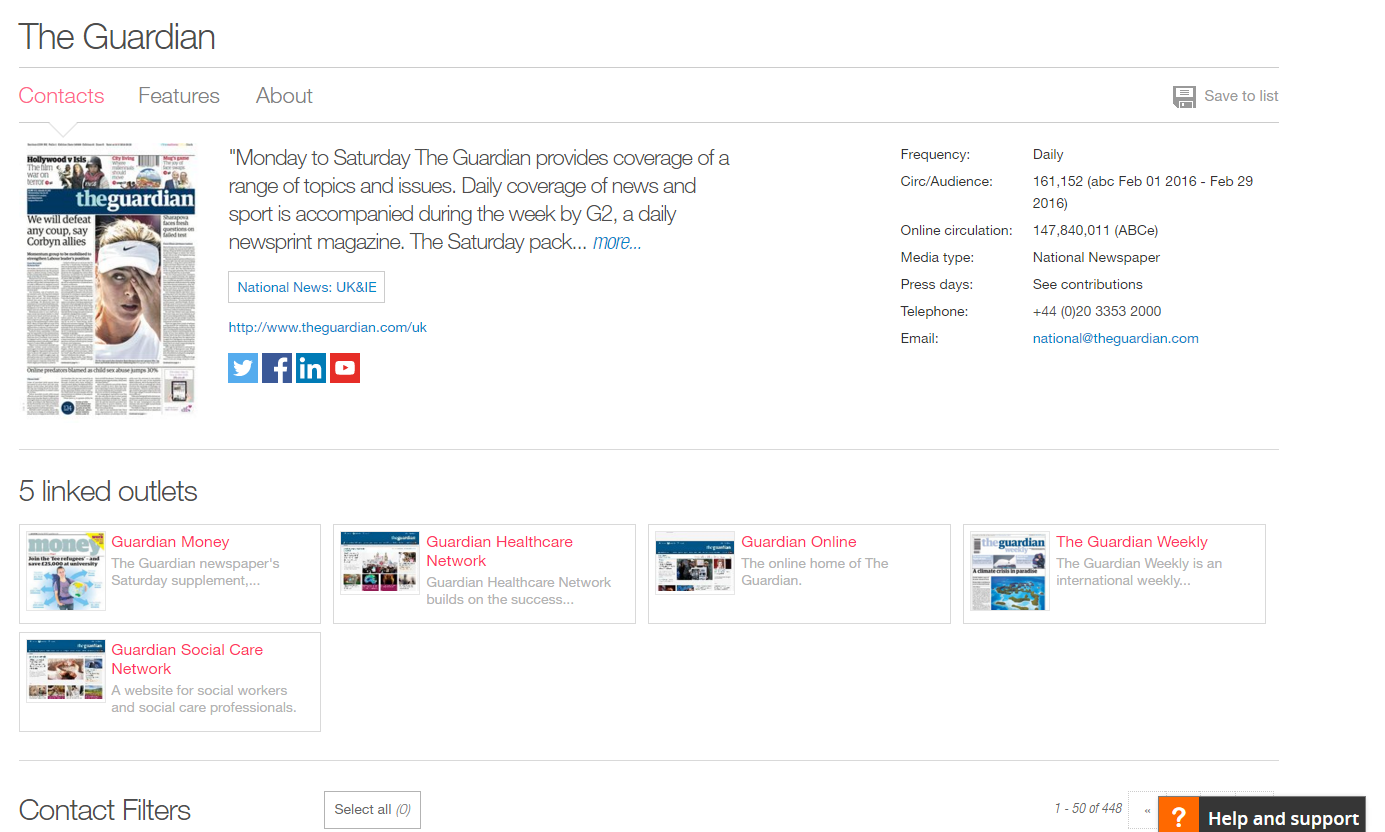Click The Guardian page title
Screen dimensions: 1385x832
pos(117,37)
